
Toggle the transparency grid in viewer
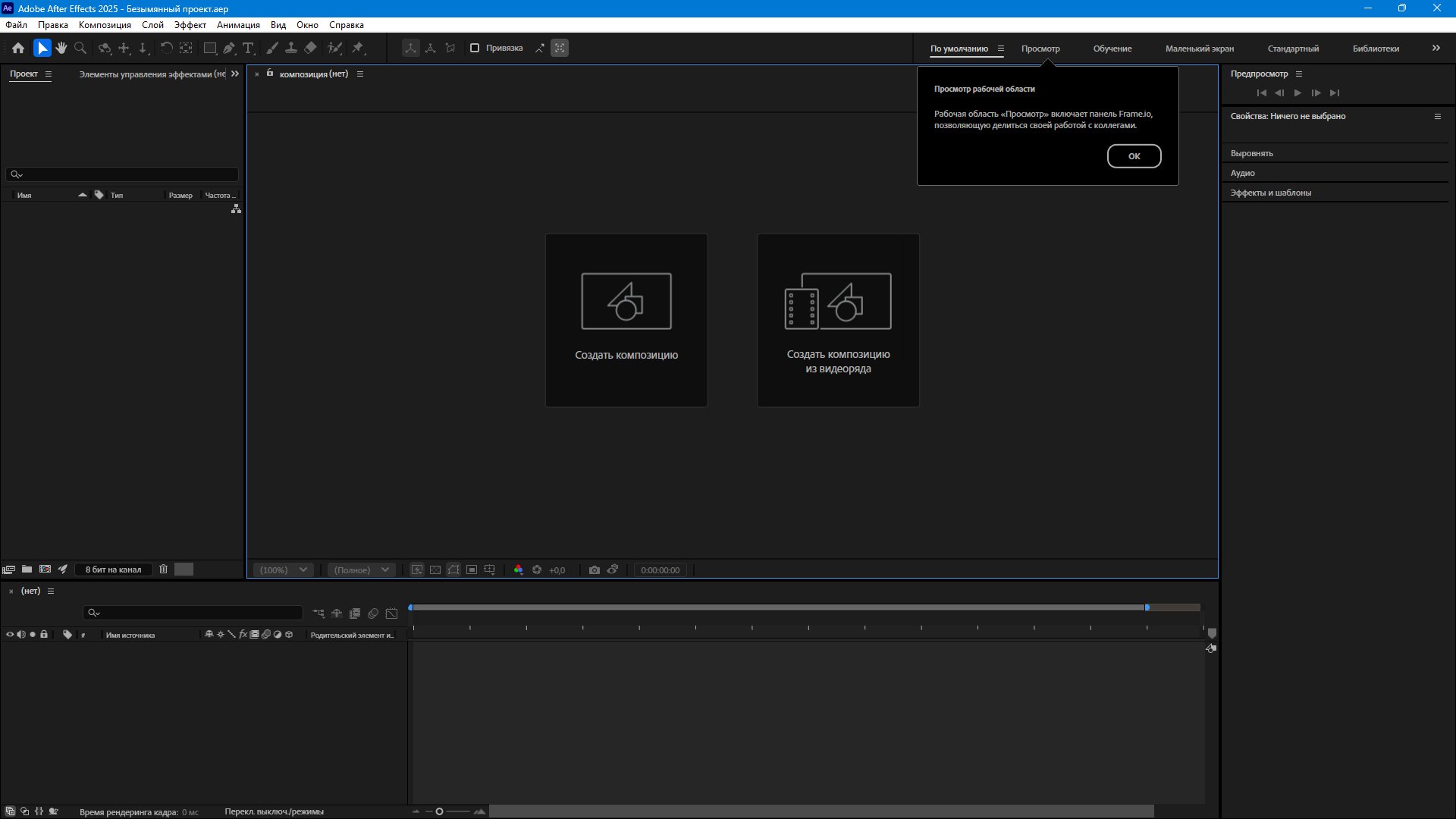point(435,570)
